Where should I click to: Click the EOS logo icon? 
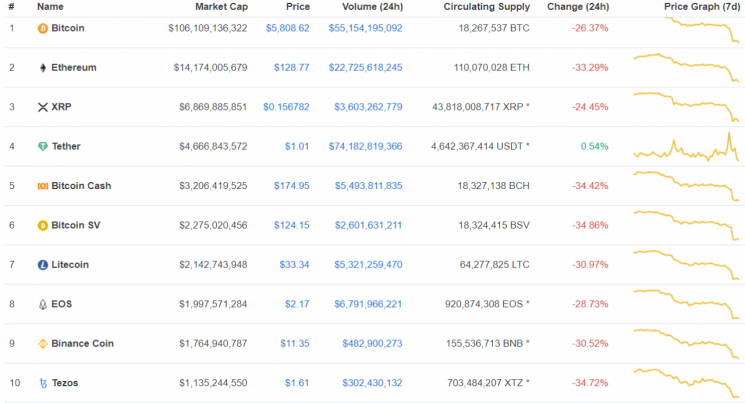[43, 305]
